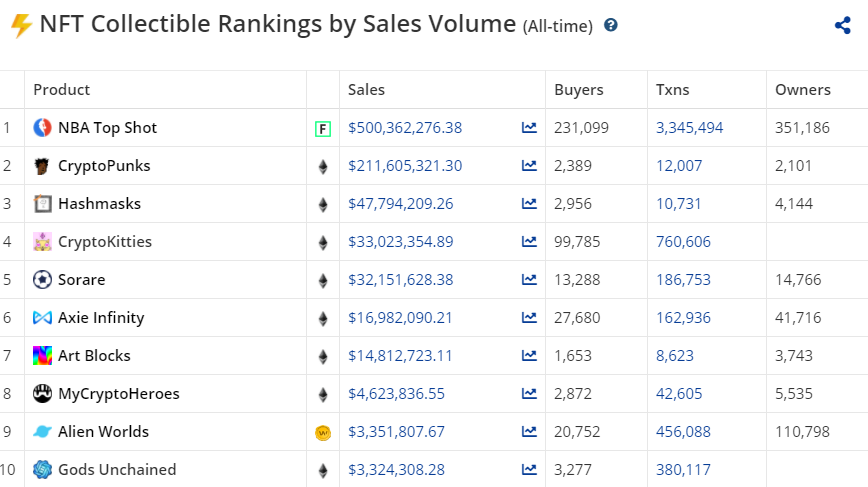Click the Ethereum icon in CryptoPunks row
The height and width of the screenshot is (487, 868).
click(323, 167)
